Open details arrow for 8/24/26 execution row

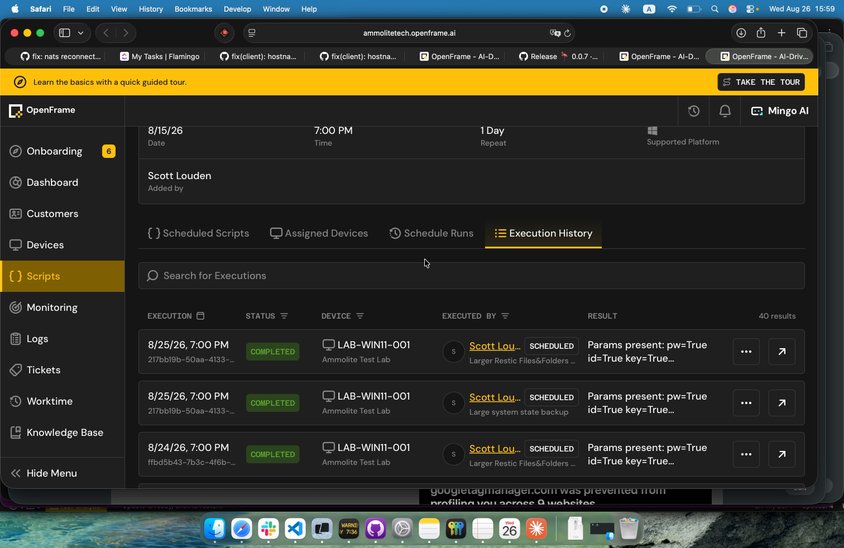tap(782, 454)
